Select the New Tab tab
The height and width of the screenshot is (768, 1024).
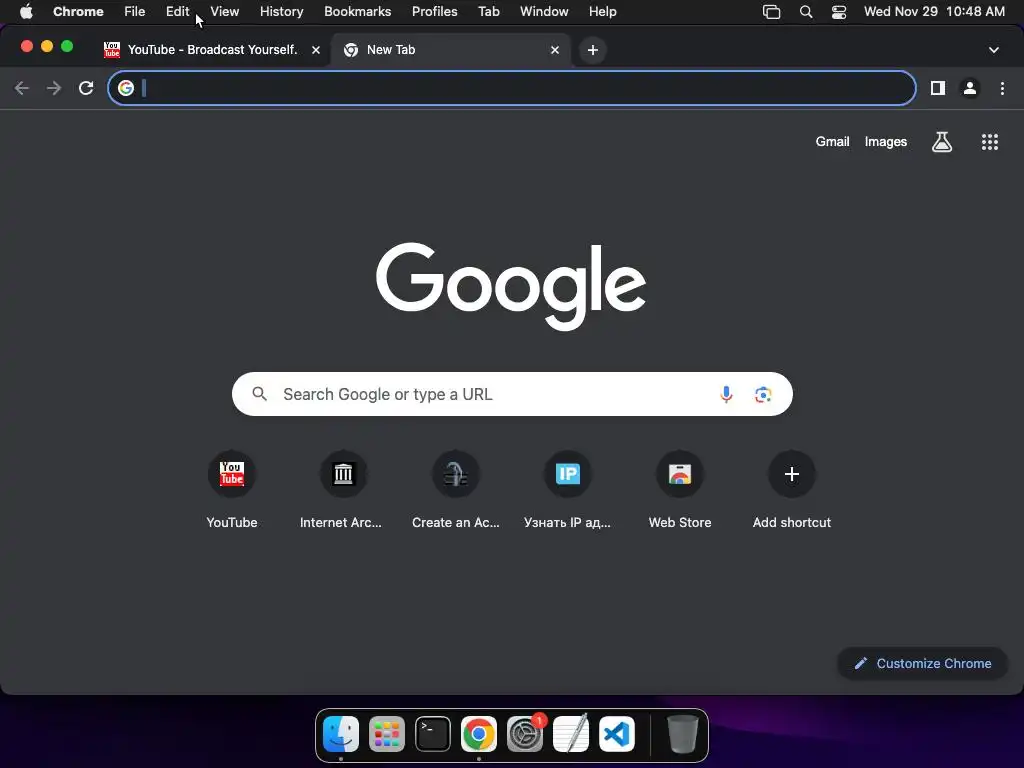451,50
